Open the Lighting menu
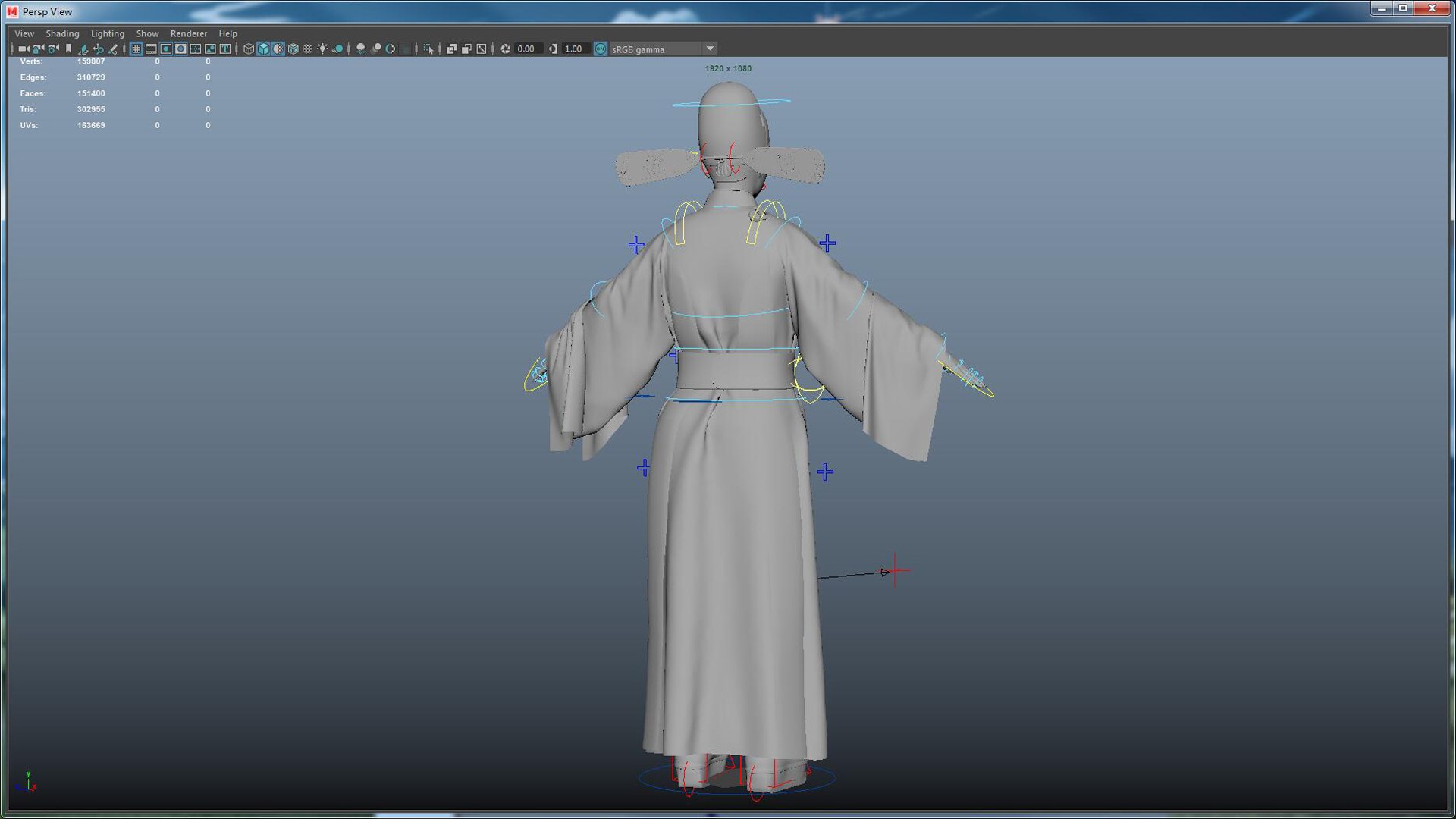The image size is (1456, 819). pyautogui.click(x=108, y=33)
